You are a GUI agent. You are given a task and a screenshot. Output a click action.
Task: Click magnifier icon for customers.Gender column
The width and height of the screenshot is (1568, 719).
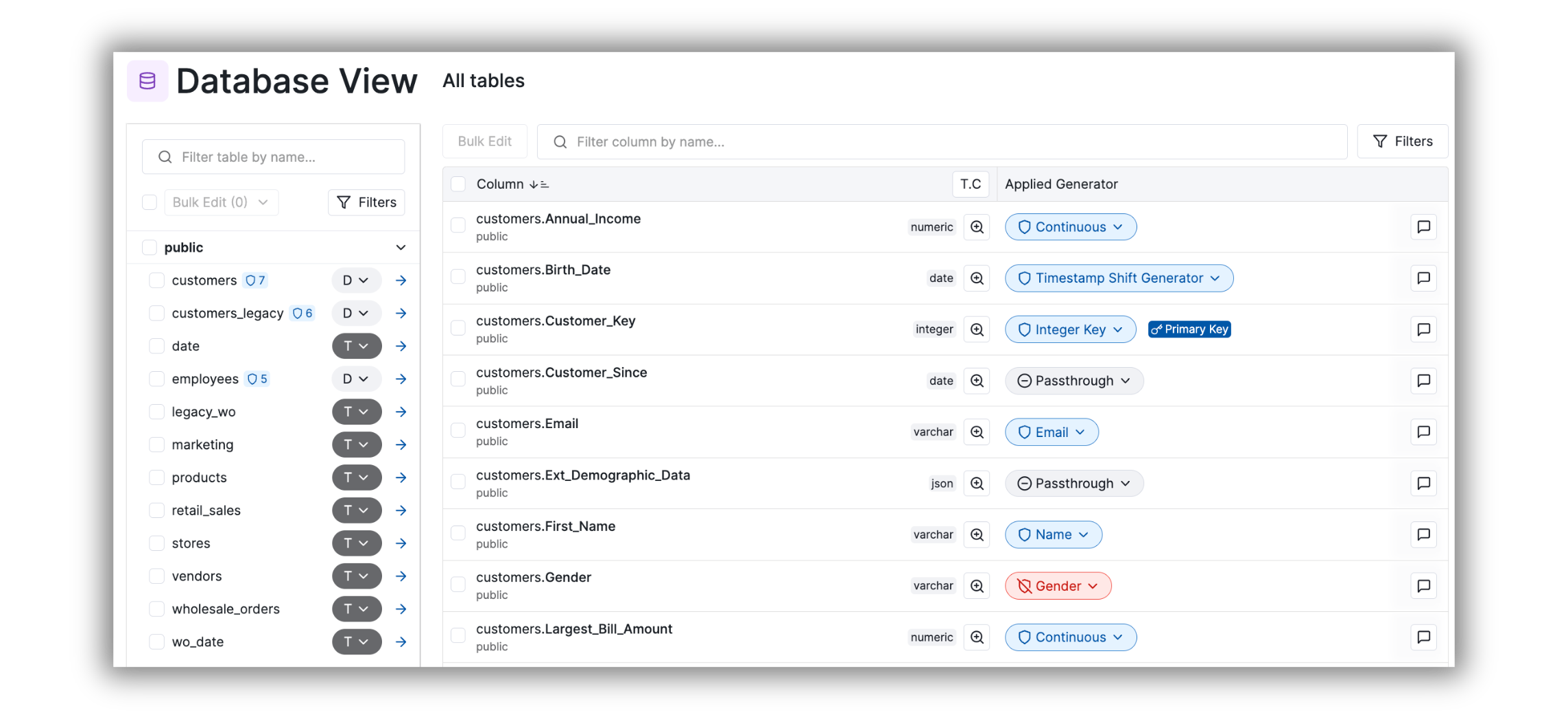click(x=977, y=586)
